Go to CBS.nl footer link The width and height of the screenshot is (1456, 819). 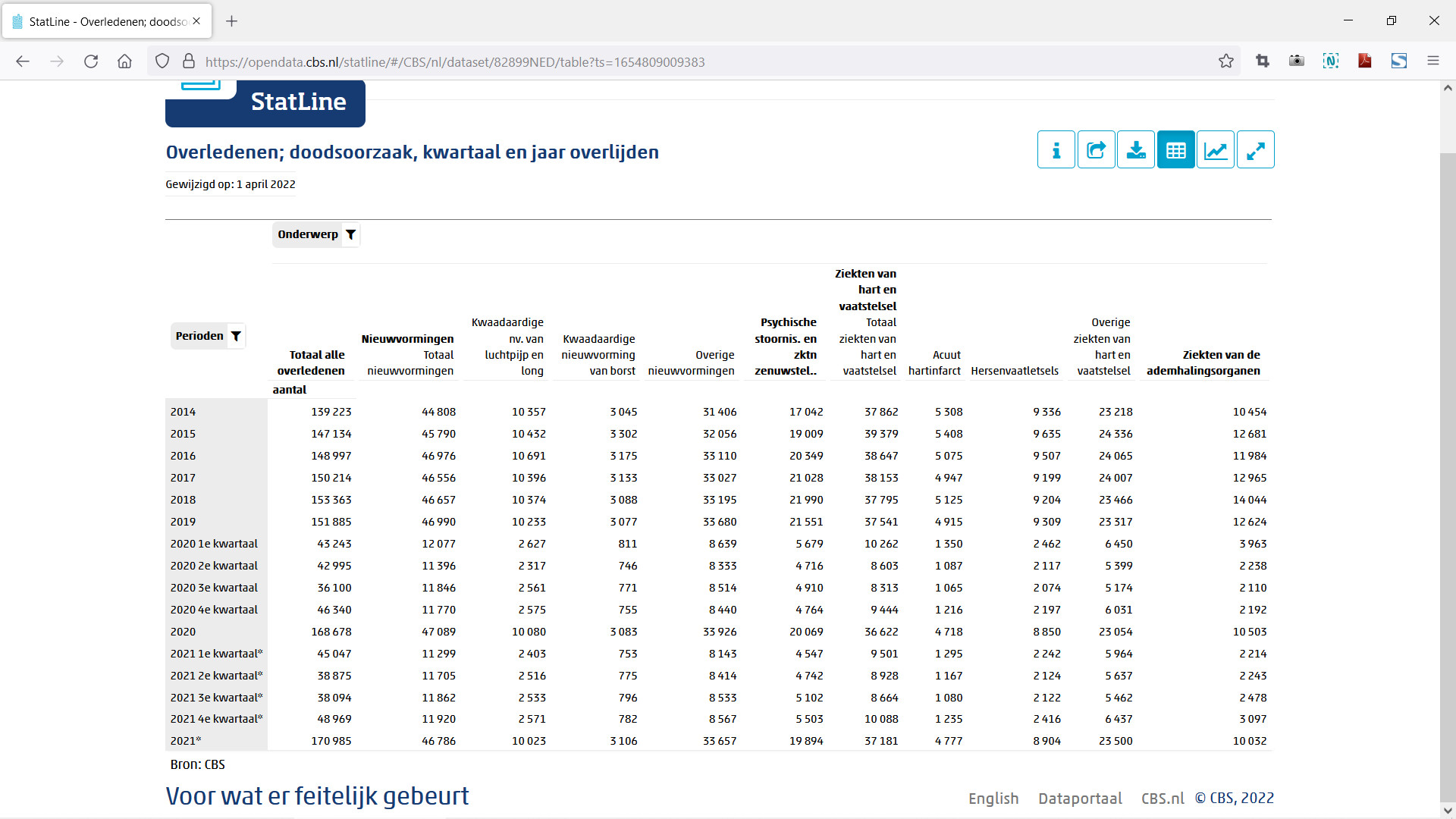[1162, 799]
